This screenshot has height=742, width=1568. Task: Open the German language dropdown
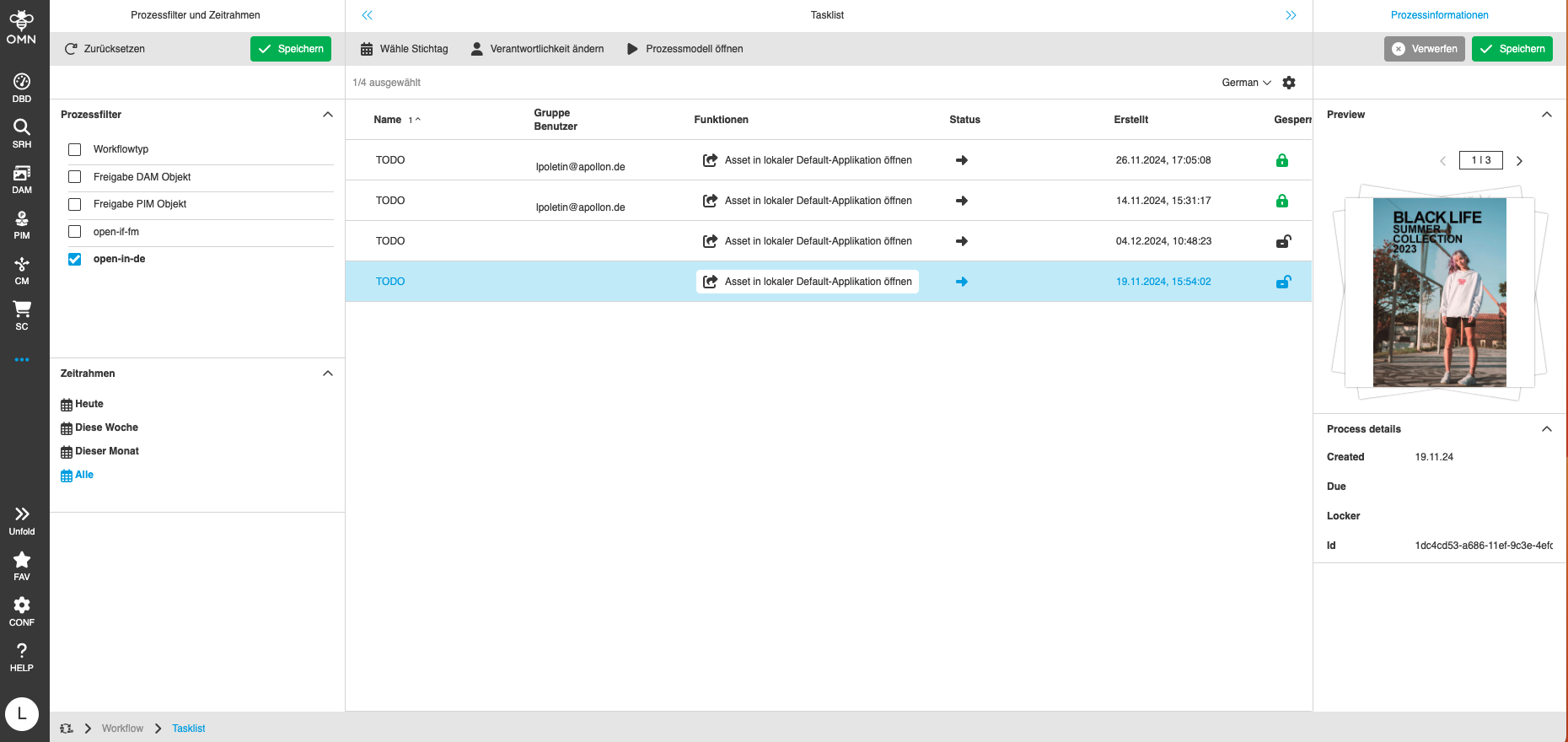(x=1246, y=83)
